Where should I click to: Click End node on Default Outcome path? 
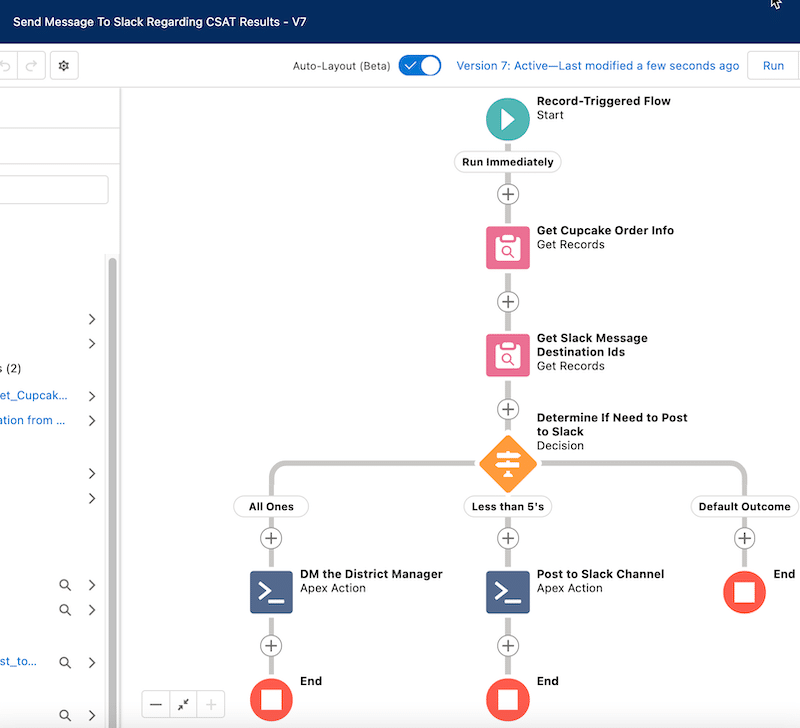tap(744, 592)
